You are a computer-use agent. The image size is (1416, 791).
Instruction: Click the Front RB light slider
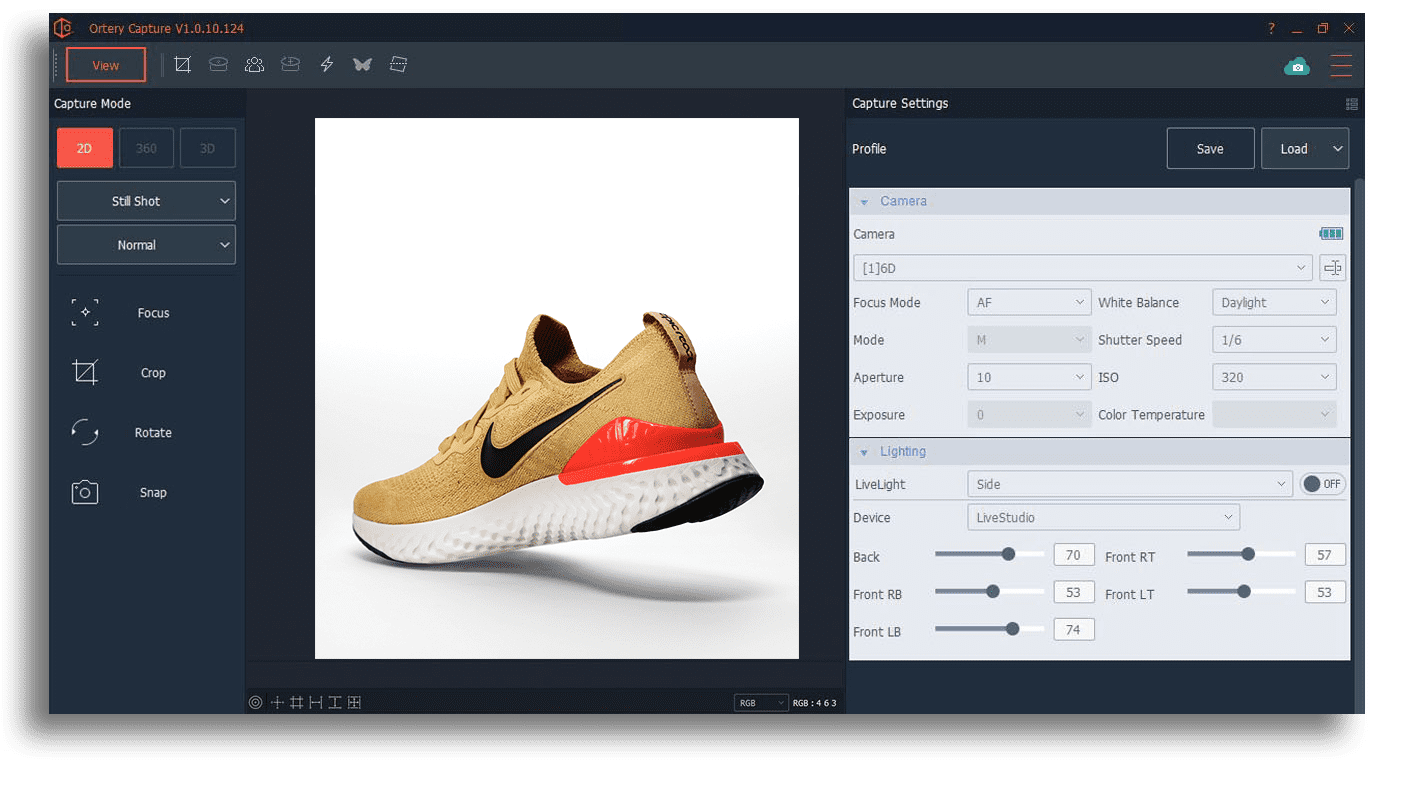pyautogui.click(x=989, y=591)
